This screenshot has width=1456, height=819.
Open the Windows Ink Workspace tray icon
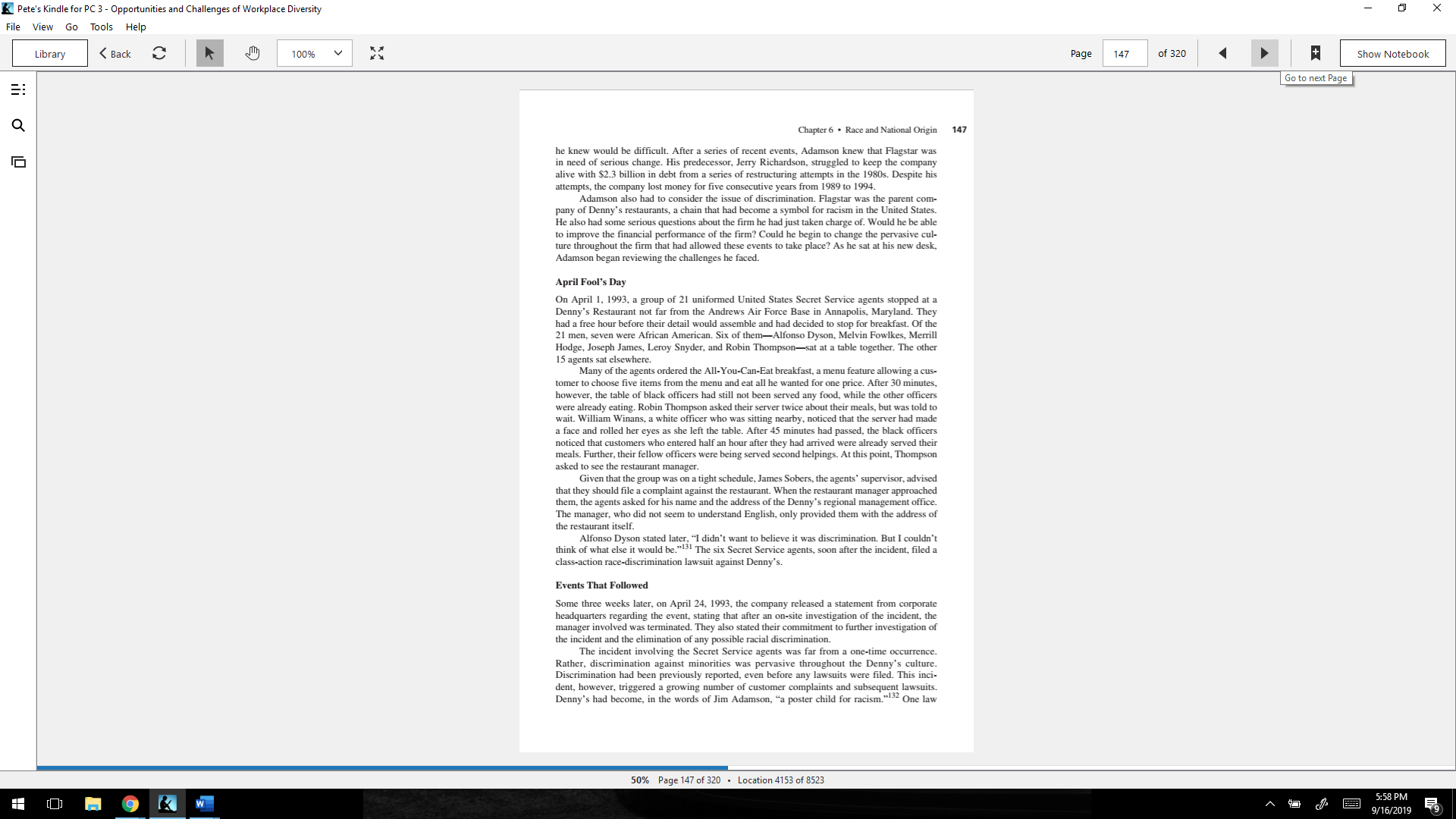(x=1322, y=804)
